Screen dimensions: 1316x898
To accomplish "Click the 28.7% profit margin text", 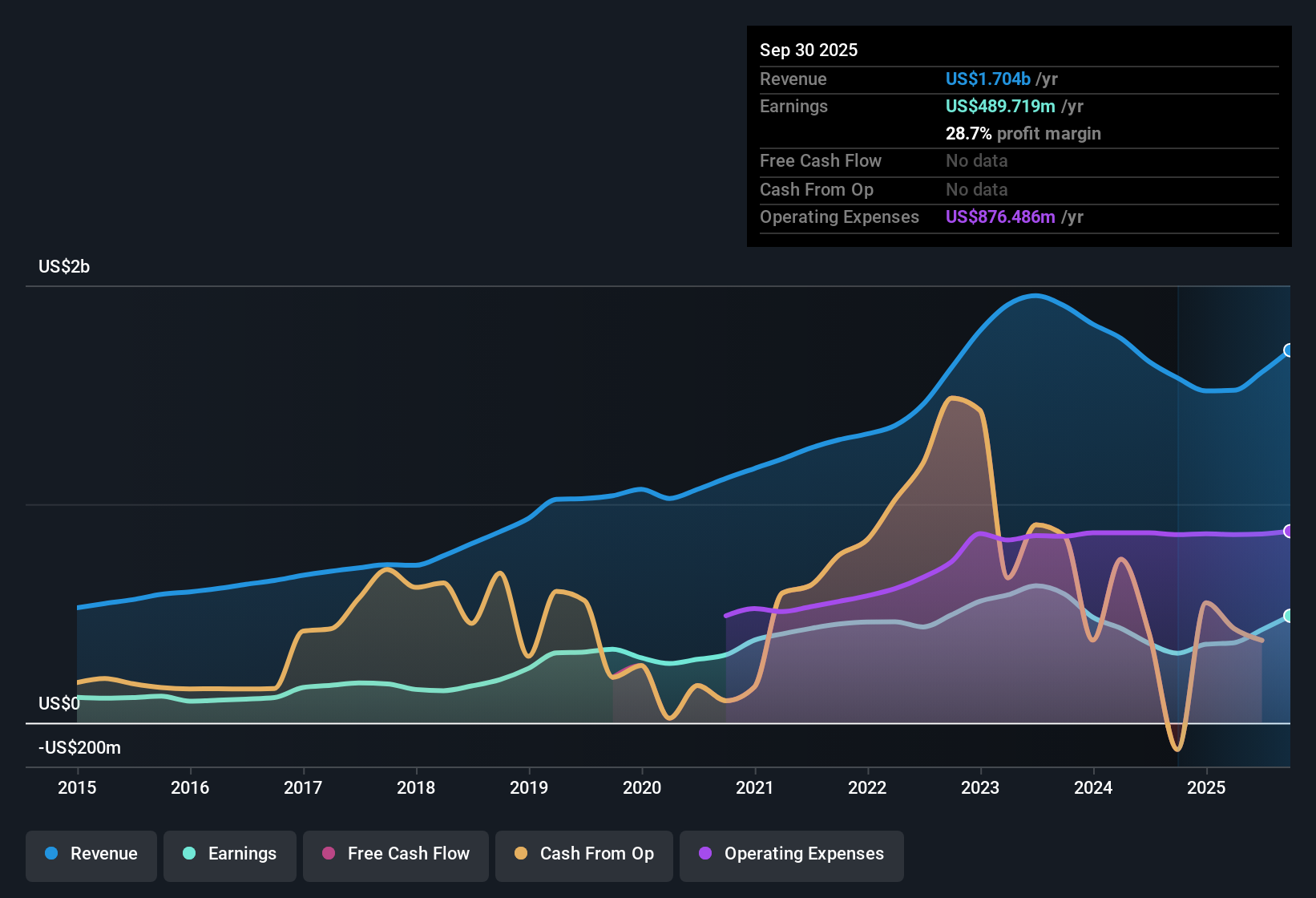I will [1023, 133].
